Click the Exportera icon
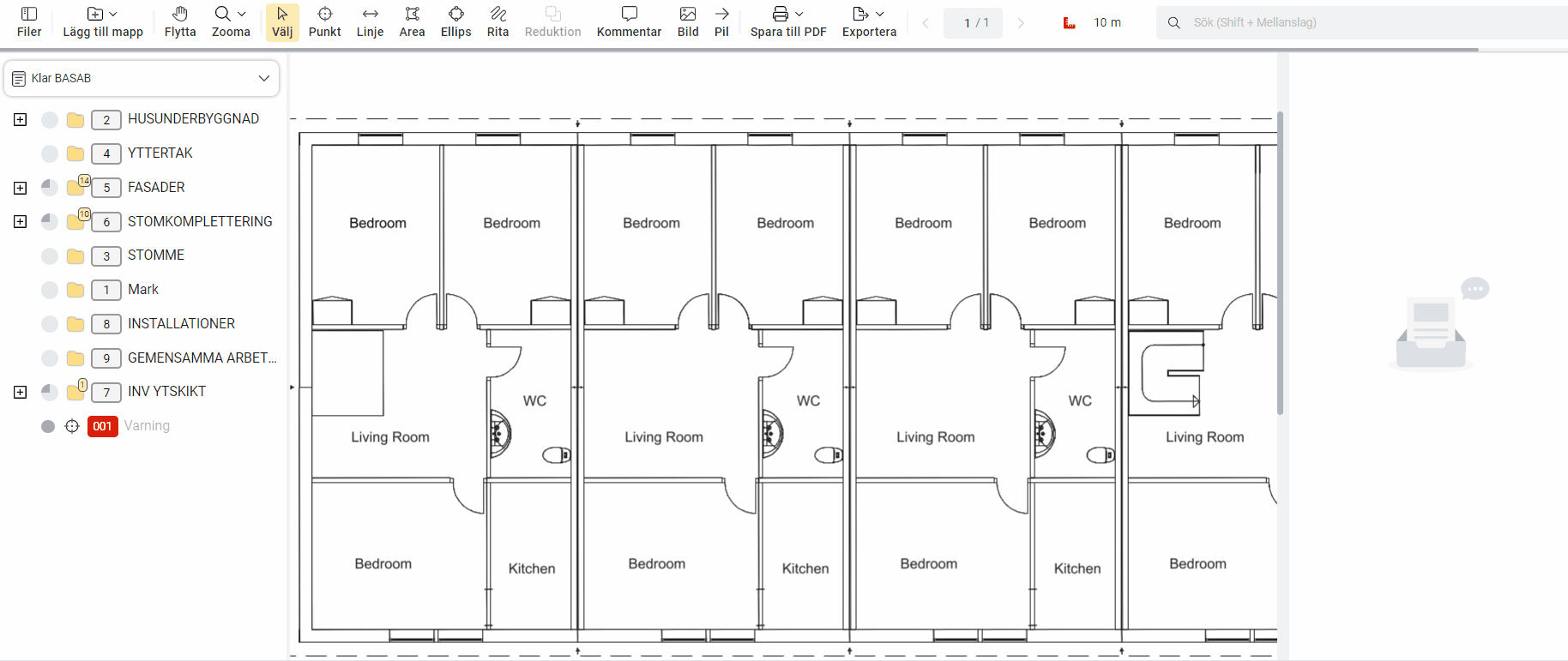Screen dimensions: 1568x661 tap(860, 14)
